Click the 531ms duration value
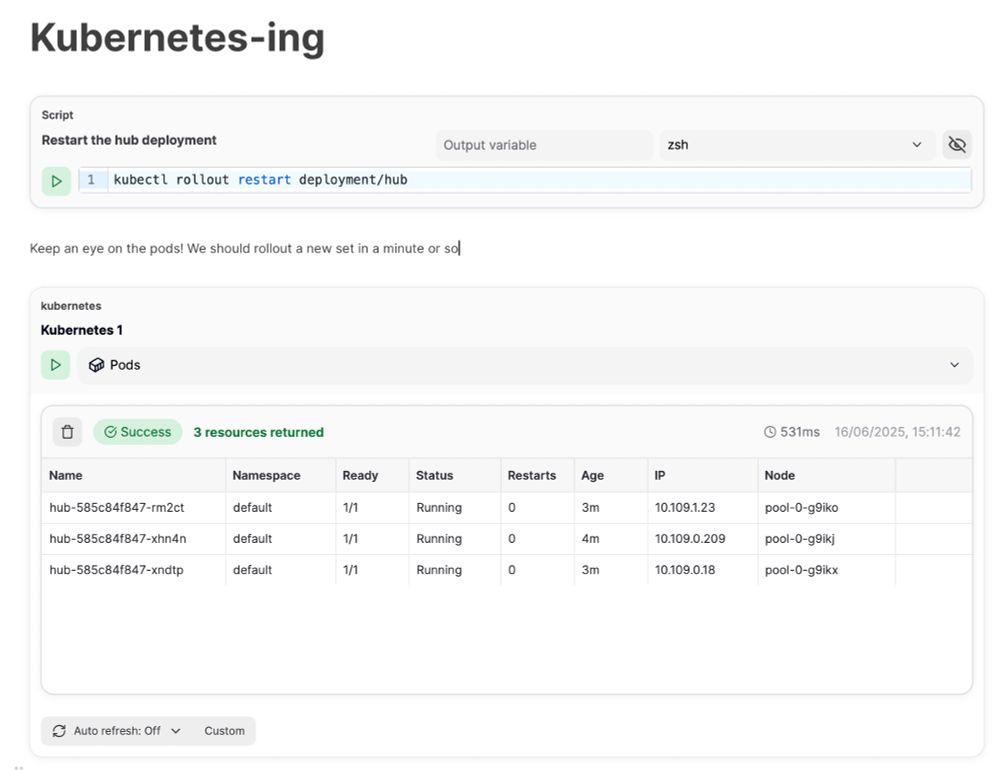 [800, 432]
